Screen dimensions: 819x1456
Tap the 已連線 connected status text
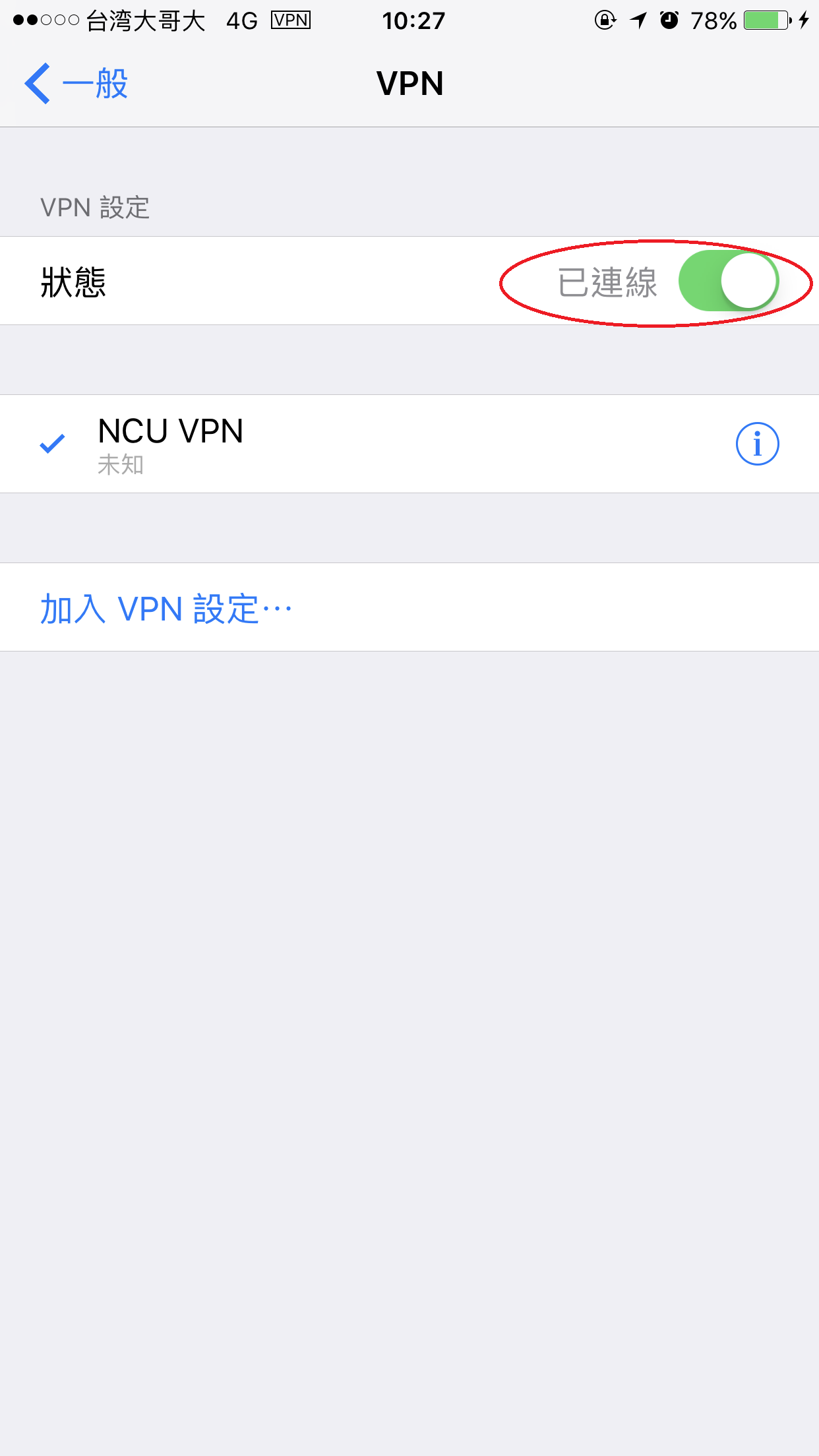(x=607, y=282)
